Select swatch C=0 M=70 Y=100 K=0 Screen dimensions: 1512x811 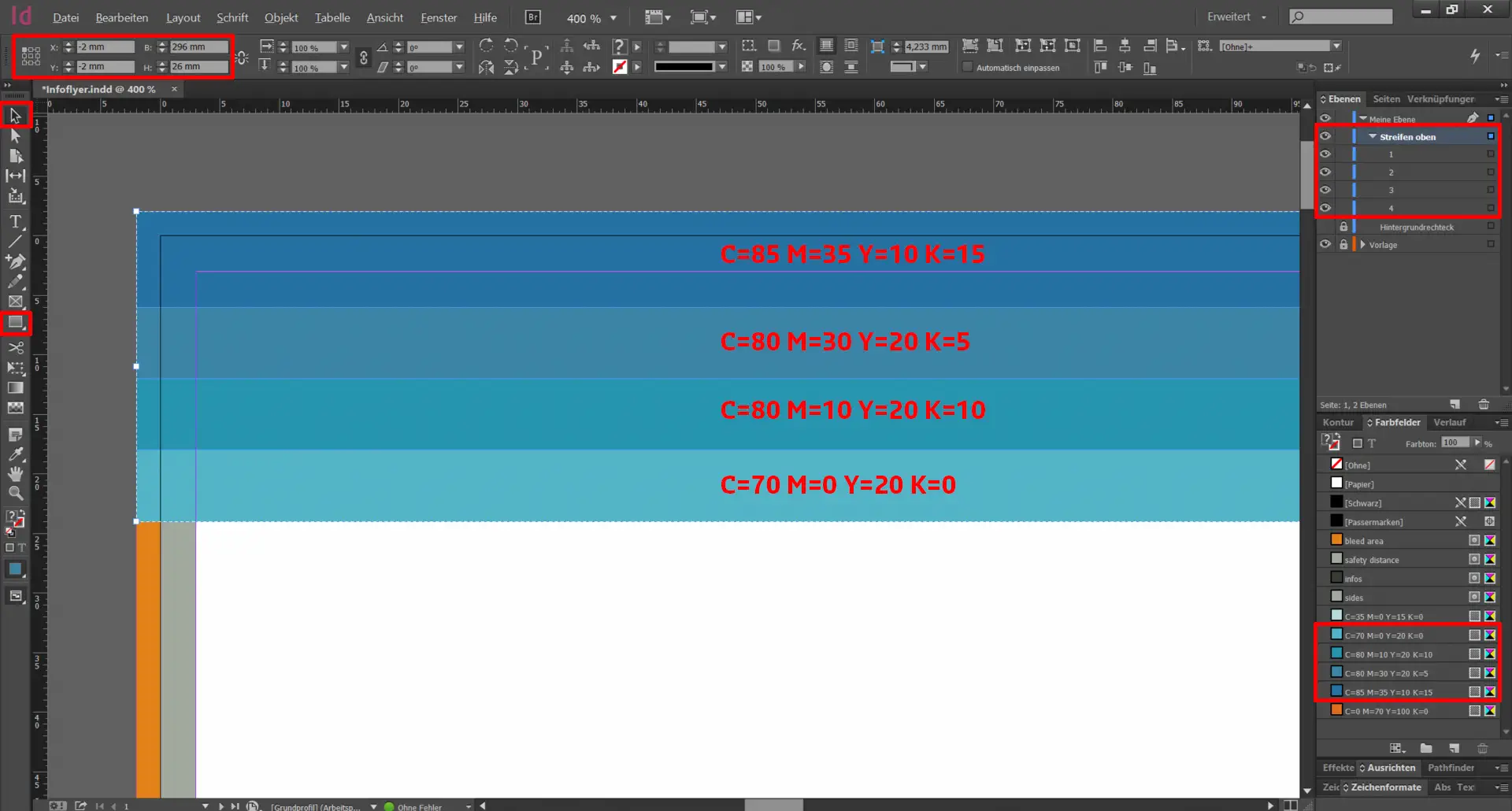pos(1386,711)
